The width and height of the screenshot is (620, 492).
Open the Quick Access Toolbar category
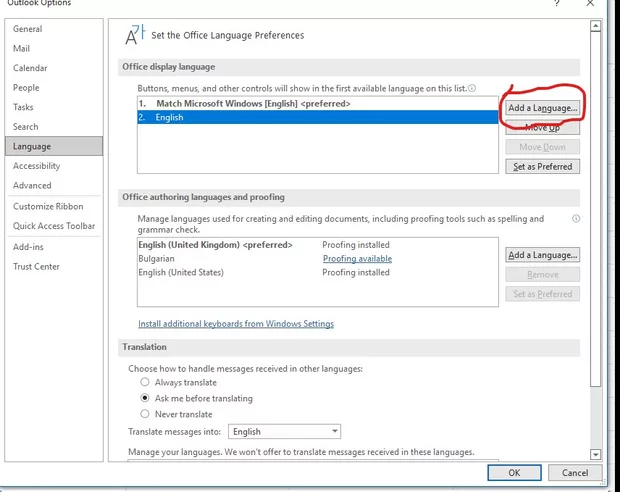pos(54,226)
